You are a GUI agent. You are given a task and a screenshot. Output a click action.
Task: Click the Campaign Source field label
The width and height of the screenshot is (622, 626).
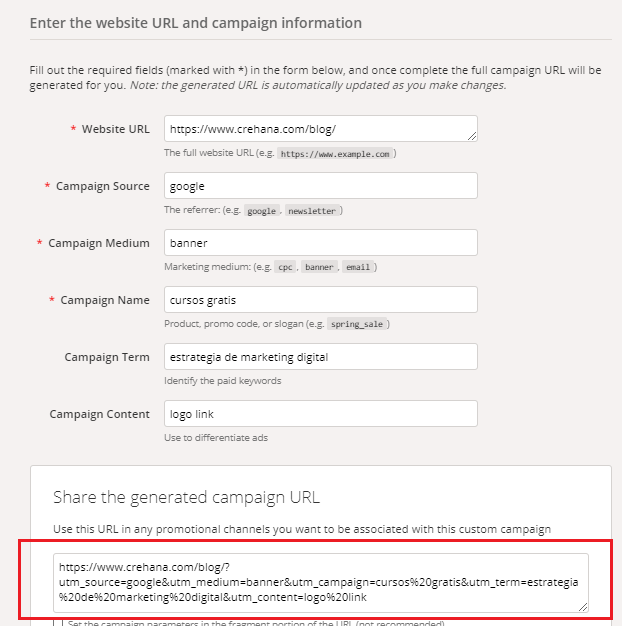(102, 186)
